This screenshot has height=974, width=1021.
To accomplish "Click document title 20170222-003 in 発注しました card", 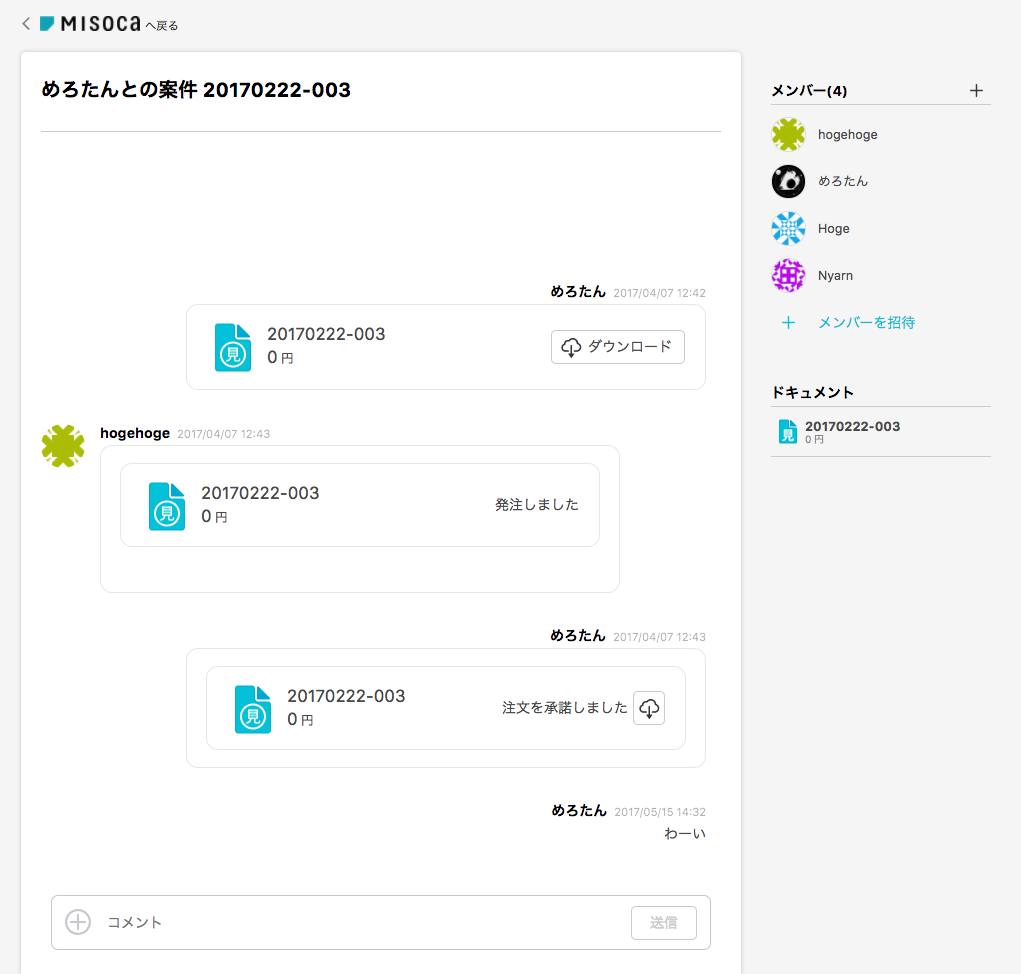I will coord(260,493).
